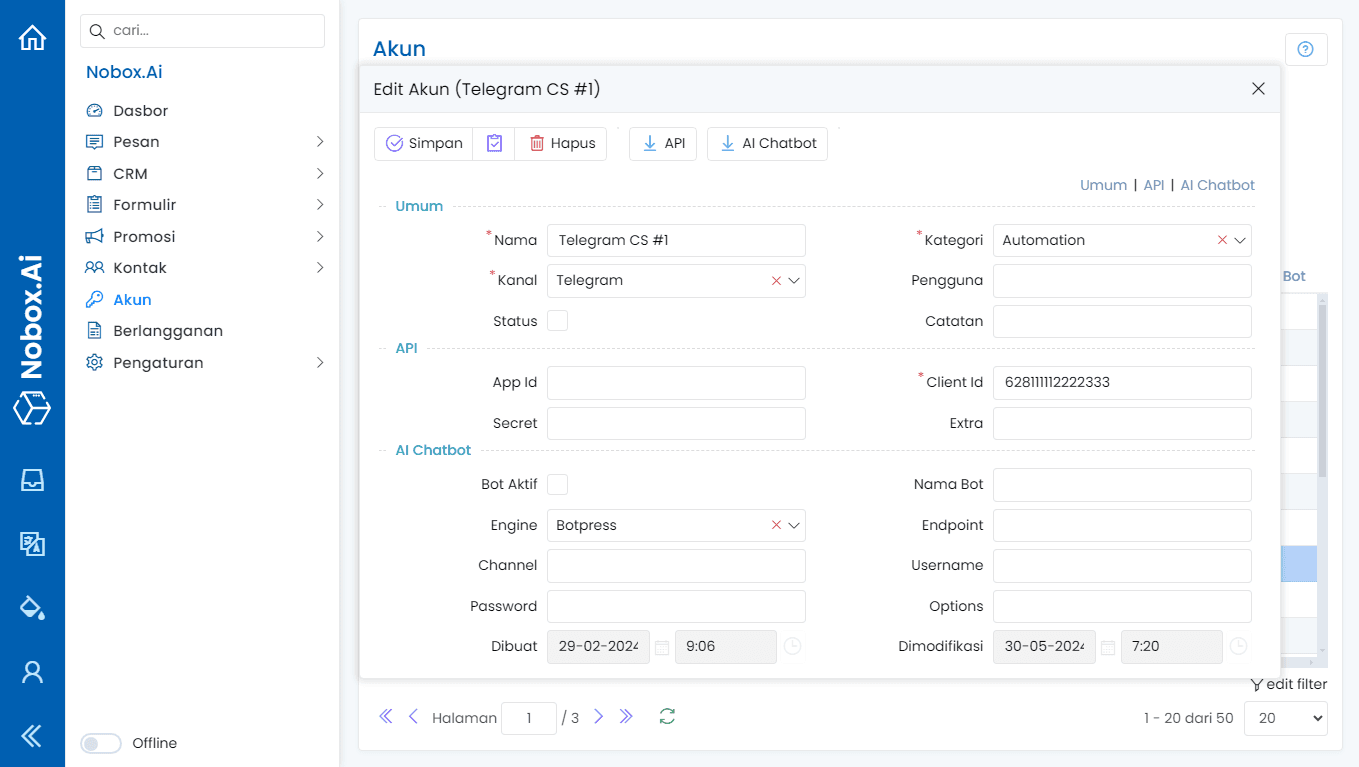The width and height of the screenshot is (1359, 767).
Task: Open the Dasbor menu item
Action: coord(140,111)
